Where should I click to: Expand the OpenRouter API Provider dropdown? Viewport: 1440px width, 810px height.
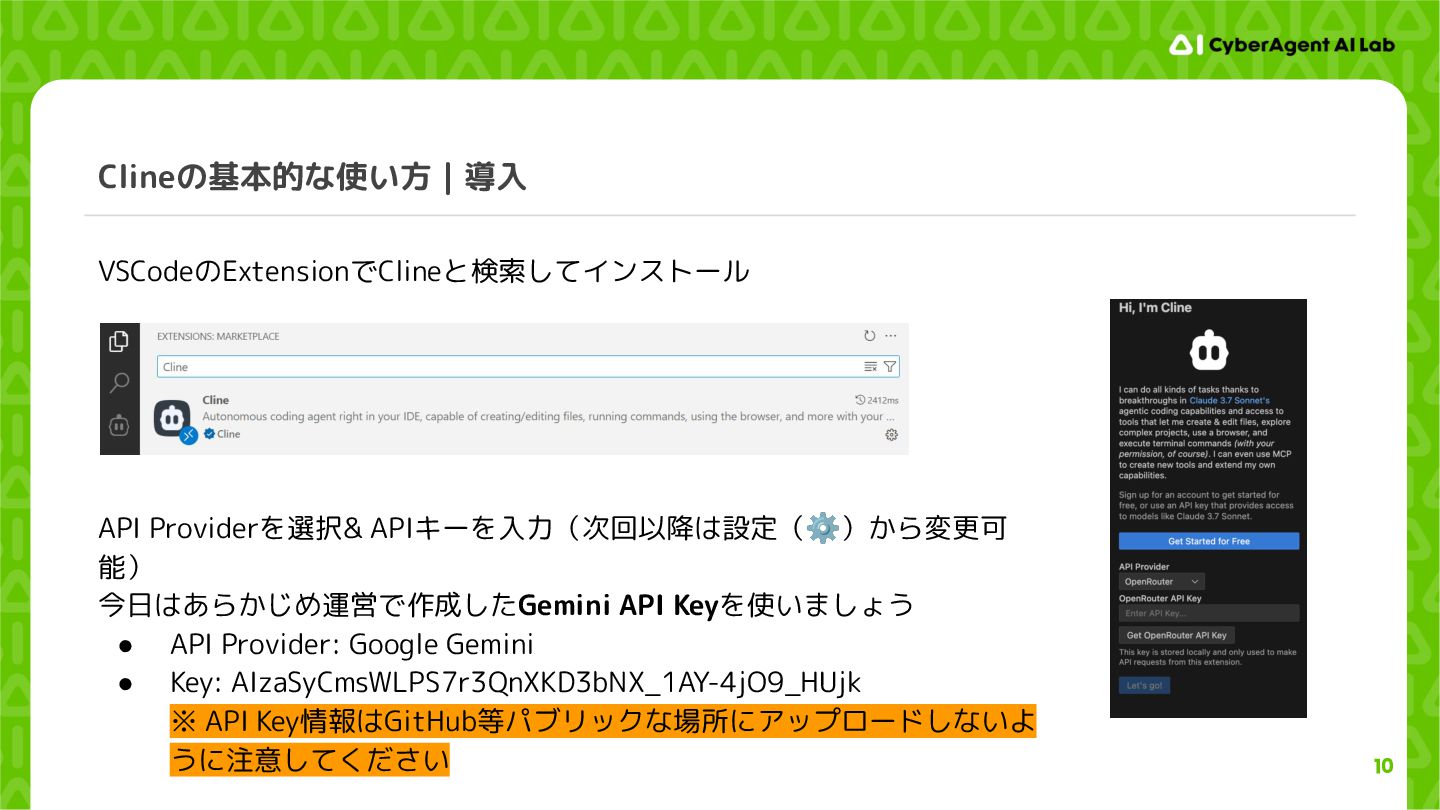[x=1161, y=581]
